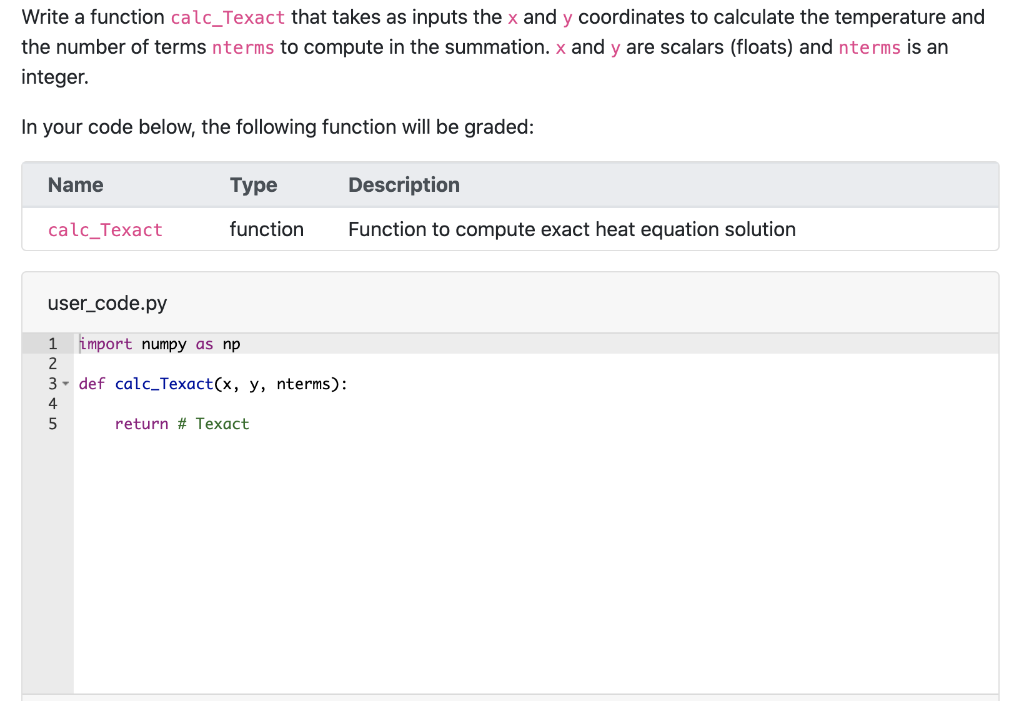
Task: Click the nterms token in the problem statement
Action: [x=243, y=47]
